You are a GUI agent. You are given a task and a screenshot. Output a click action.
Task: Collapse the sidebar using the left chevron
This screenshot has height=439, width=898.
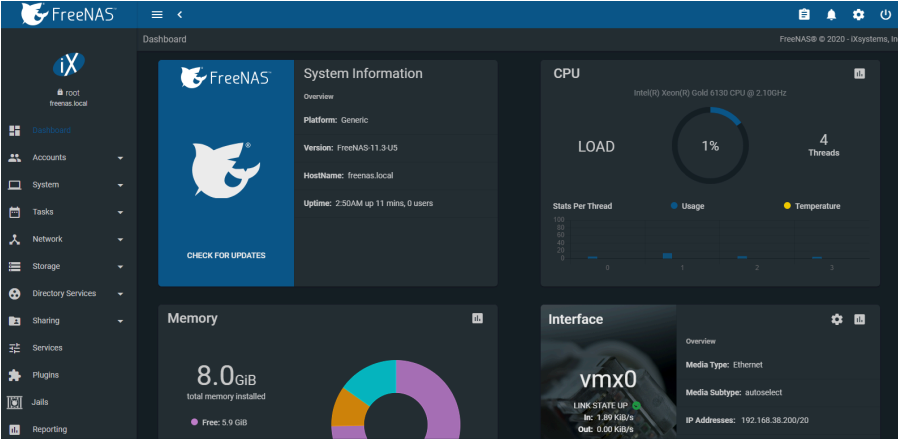coord(180,15)
